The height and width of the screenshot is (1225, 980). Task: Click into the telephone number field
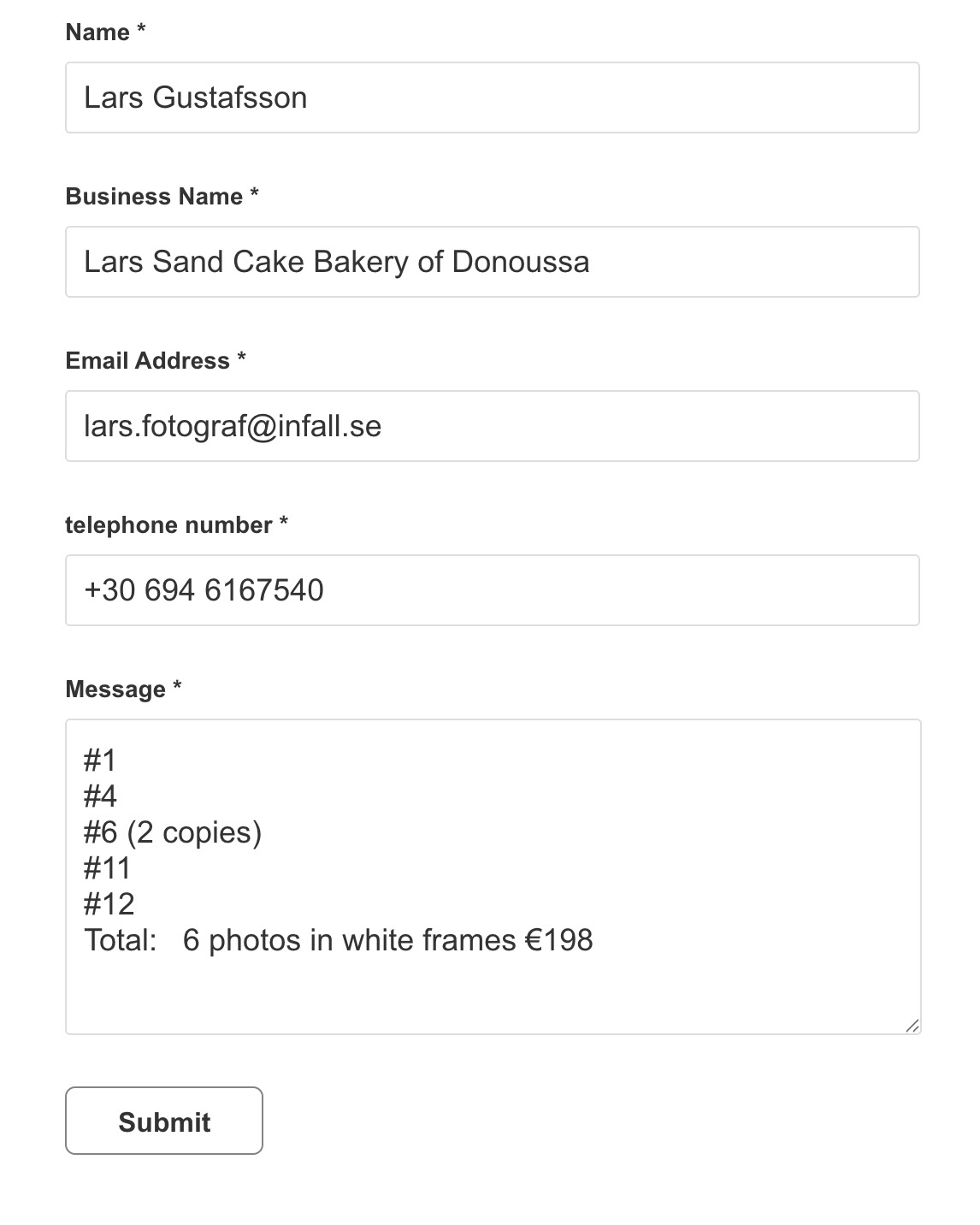click(x=492, y=590)
